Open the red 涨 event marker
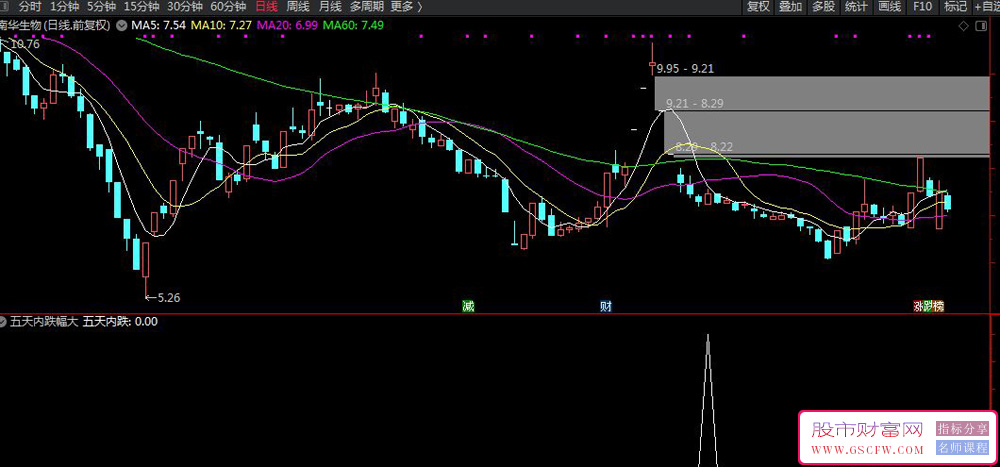Image resolution: width=1000 pixels, height=467 pixels. coord(918,307)
